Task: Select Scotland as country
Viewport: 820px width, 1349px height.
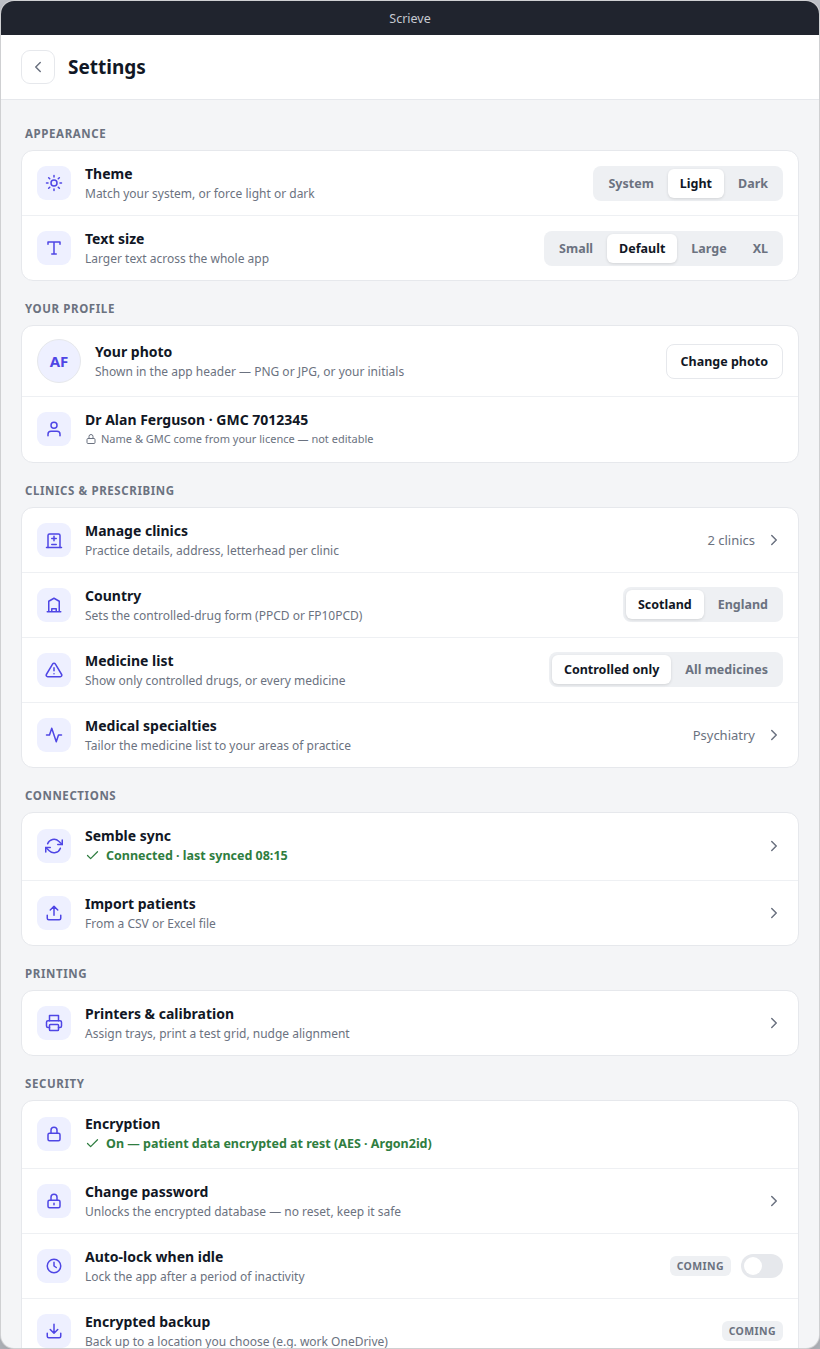Action: 665,604
